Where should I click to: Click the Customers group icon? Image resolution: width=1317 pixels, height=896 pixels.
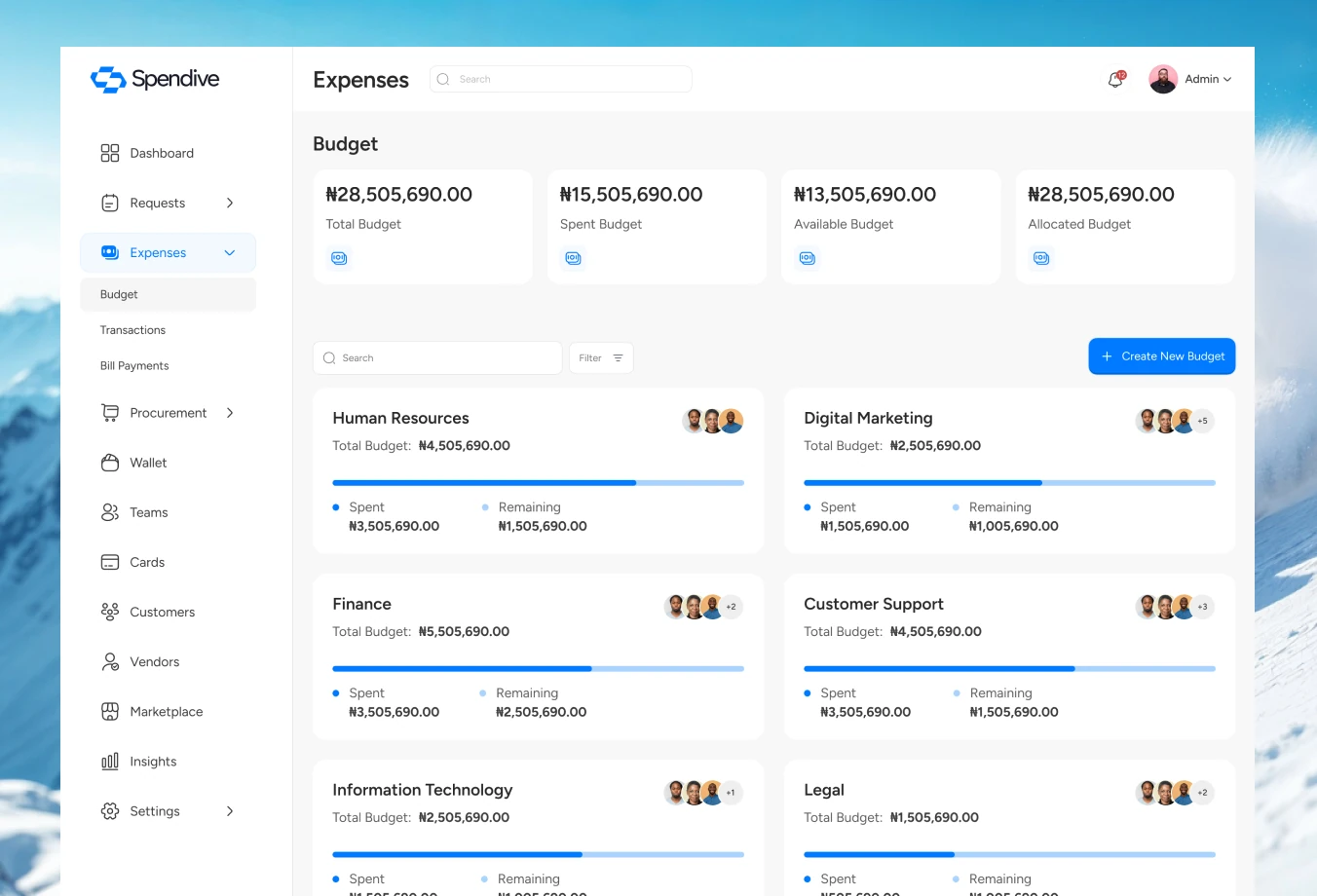(110, 612)
